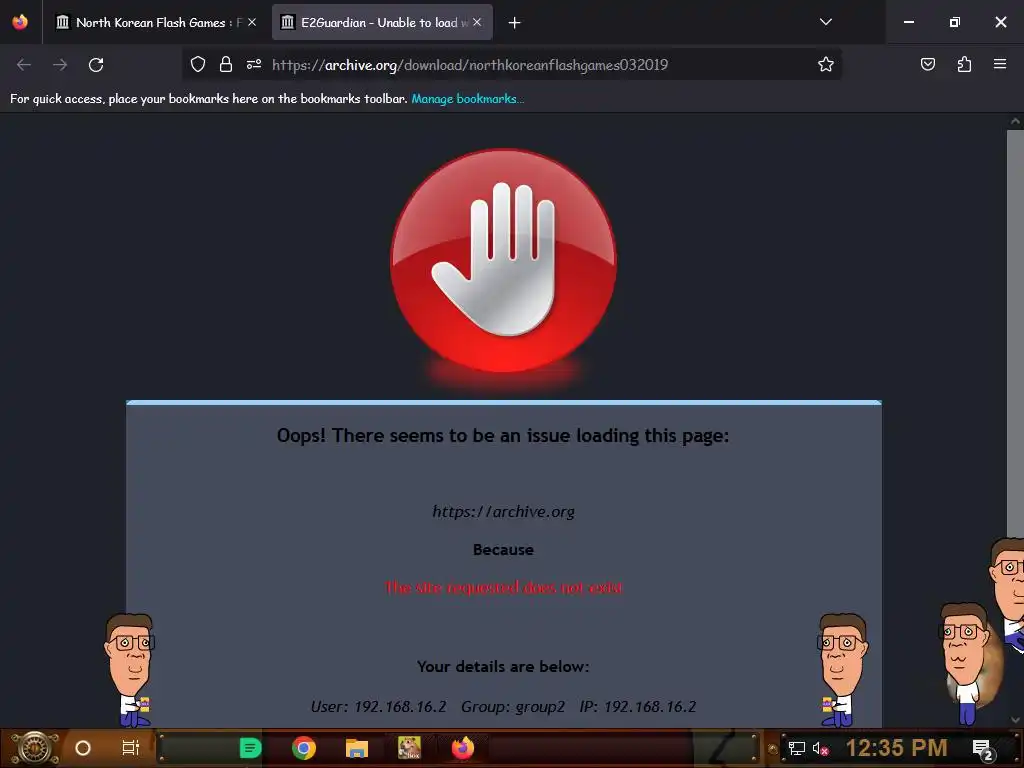1024x768 pixels.
Task: Go forward with the forward arrow
Action: (60, 65)
